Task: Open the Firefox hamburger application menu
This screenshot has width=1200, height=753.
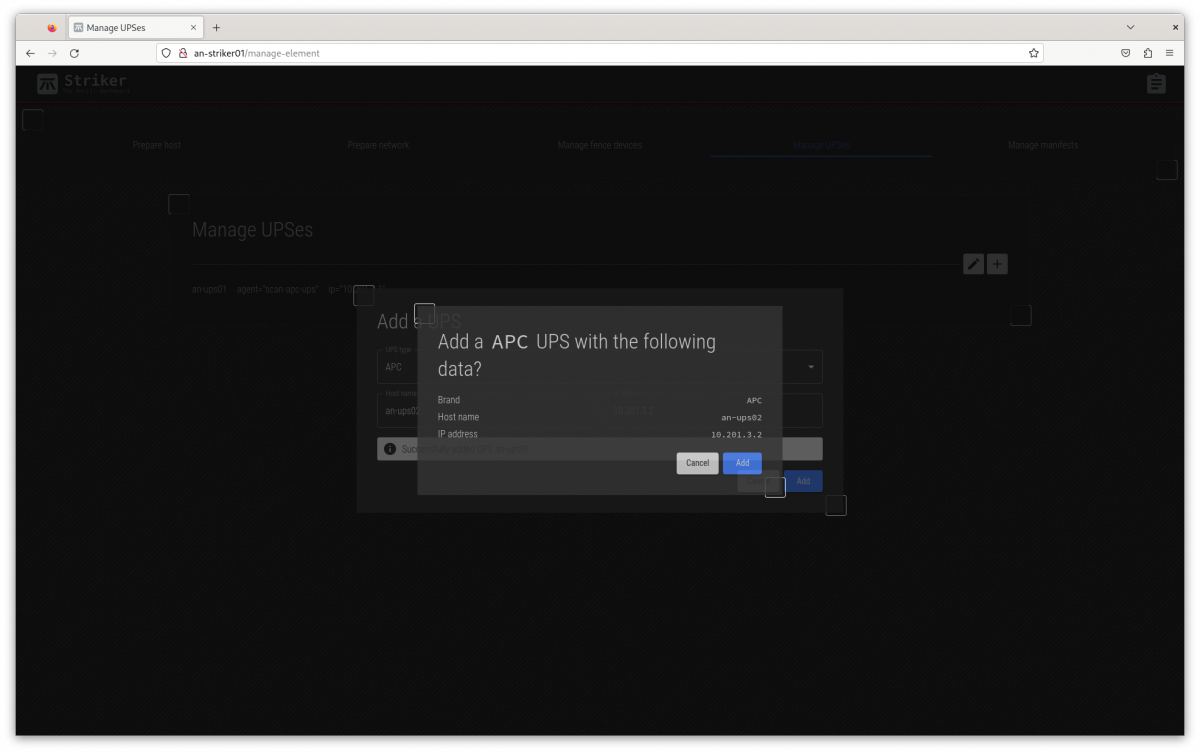Action: pos(1169,53)
